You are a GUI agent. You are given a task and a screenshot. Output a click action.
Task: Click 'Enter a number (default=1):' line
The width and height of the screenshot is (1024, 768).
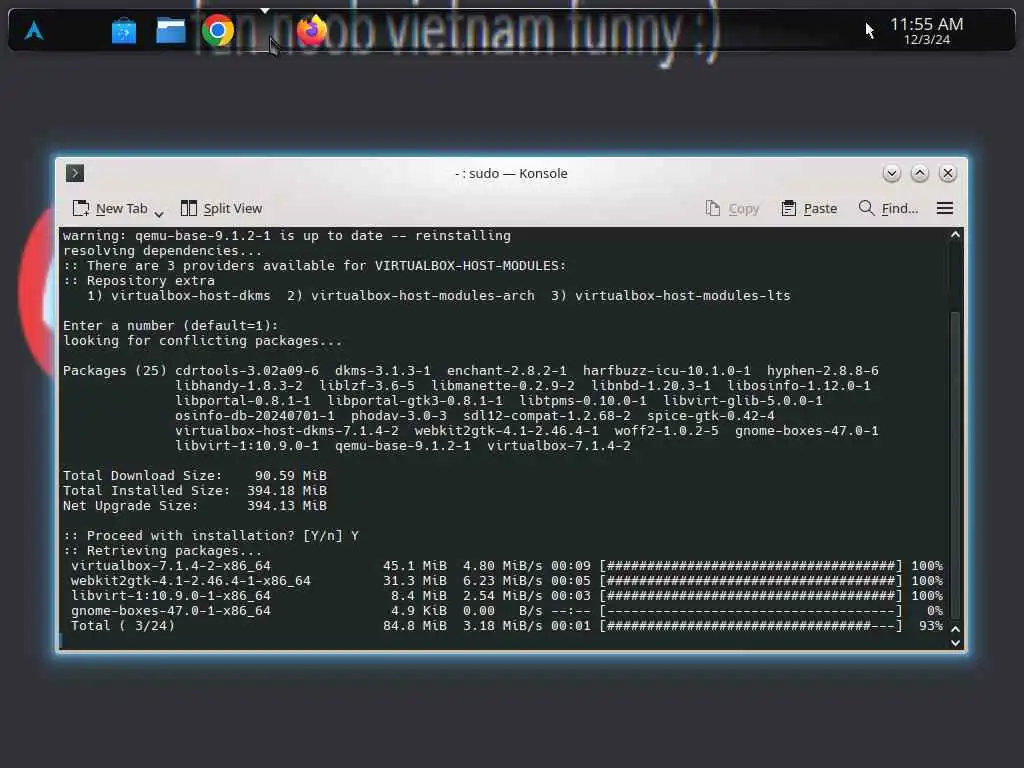coord(170,325)
